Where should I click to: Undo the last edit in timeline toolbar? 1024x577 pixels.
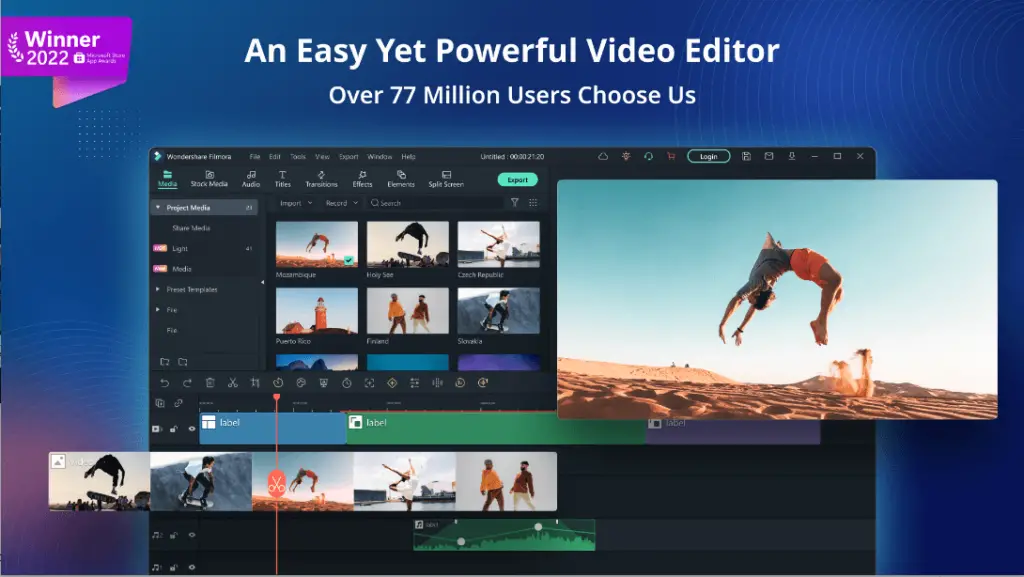(165, 383)
